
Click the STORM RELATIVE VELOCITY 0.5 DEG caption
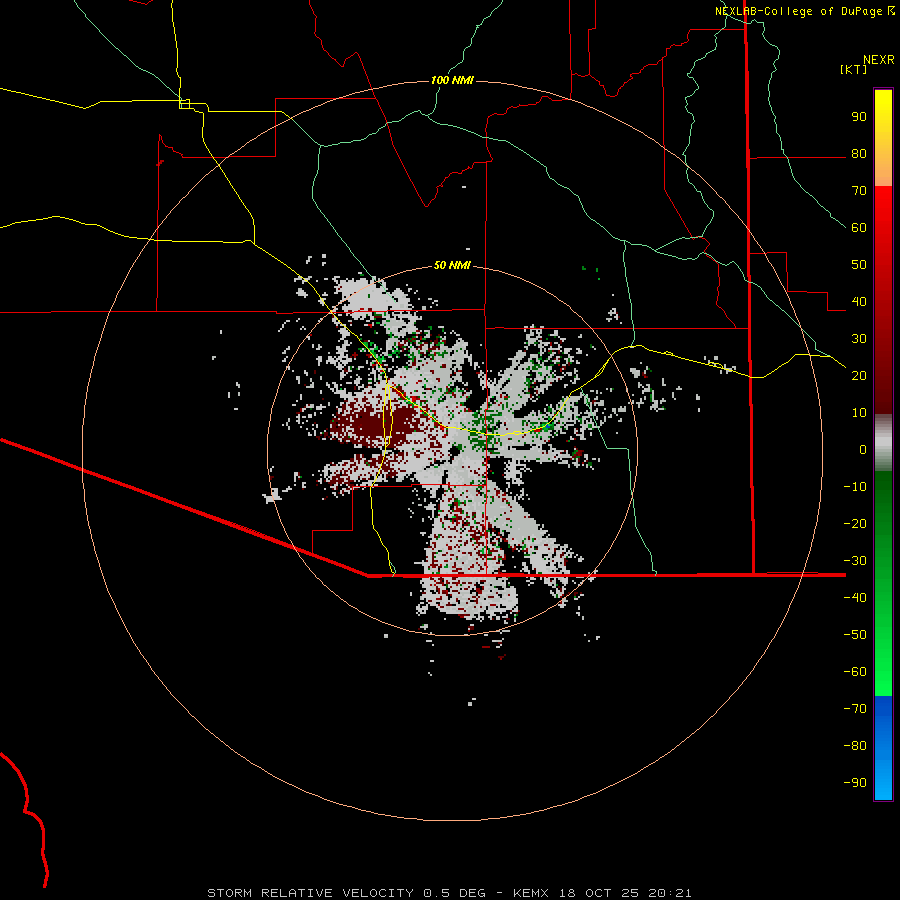coord(346,893)
